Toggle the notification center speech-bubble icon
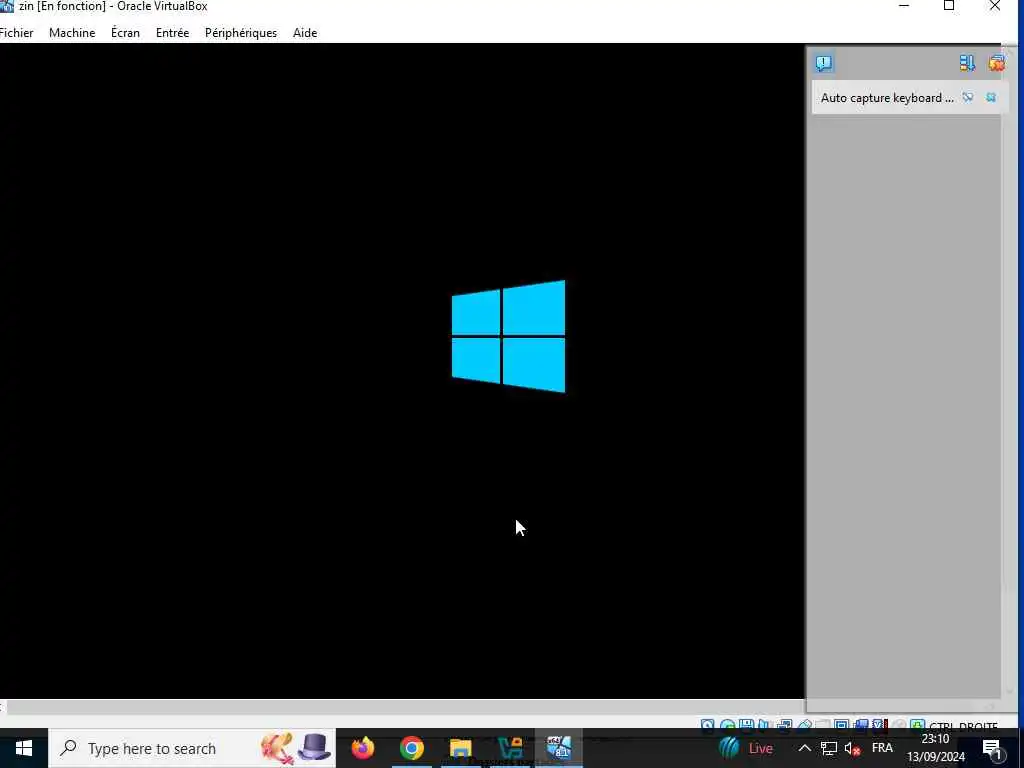1024x768 pixels. (824, 63)
